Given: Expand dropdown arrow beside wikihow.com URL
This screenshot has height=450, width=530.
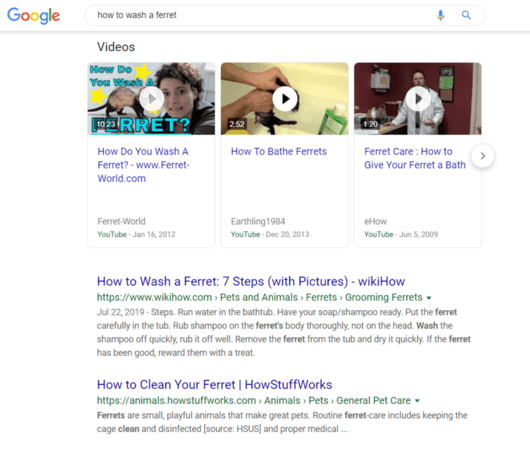Looking at the screenshot, I should click(x=429, y=298).
